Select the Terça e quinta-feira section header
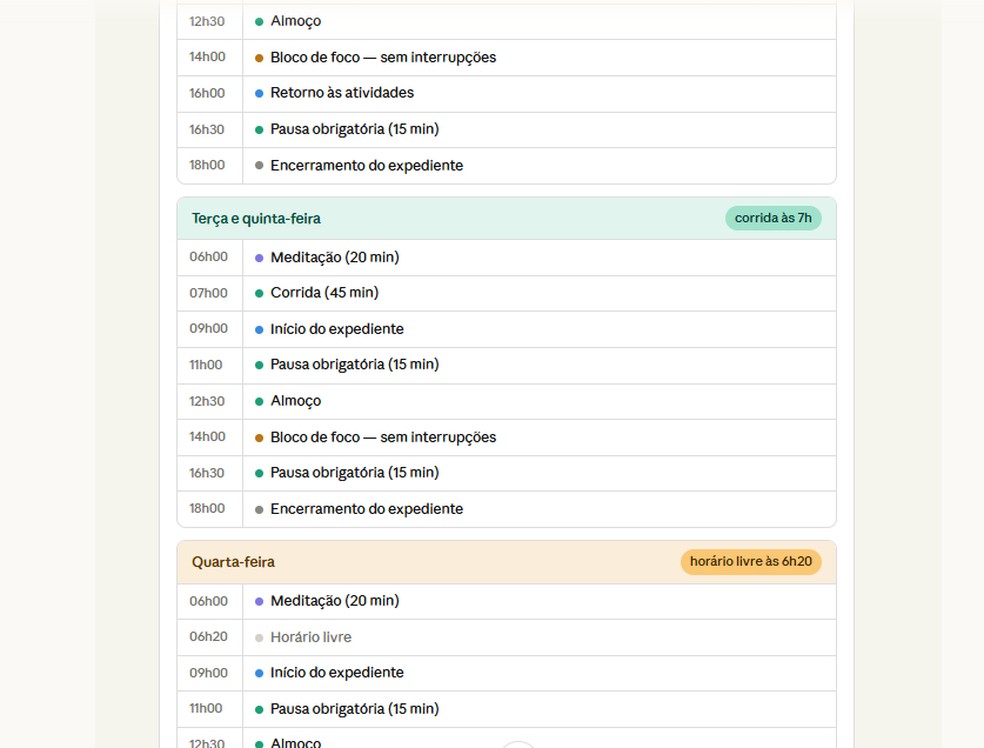Viewport: 984px width, 748px height. [x=256, y=218]
